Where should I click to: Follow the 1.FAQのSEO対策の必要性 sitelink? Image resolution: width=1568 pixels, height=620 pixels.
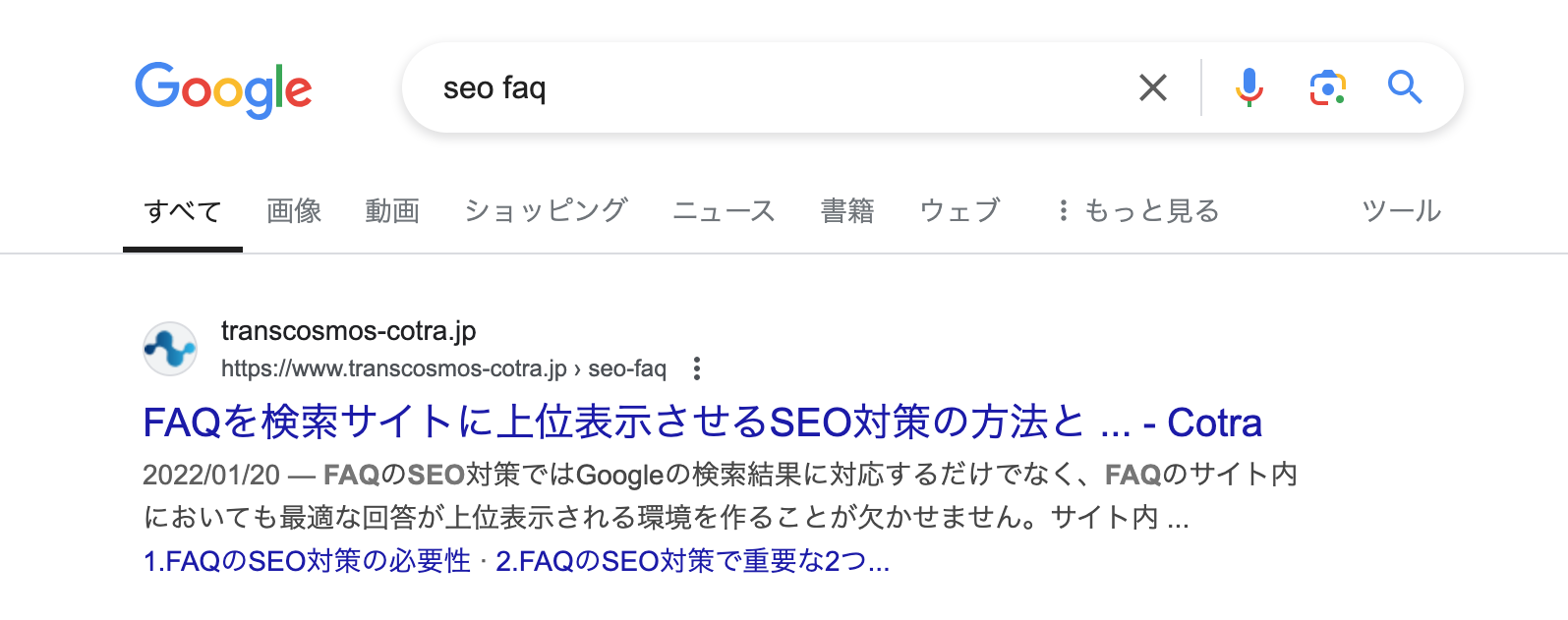click(308, 561)
